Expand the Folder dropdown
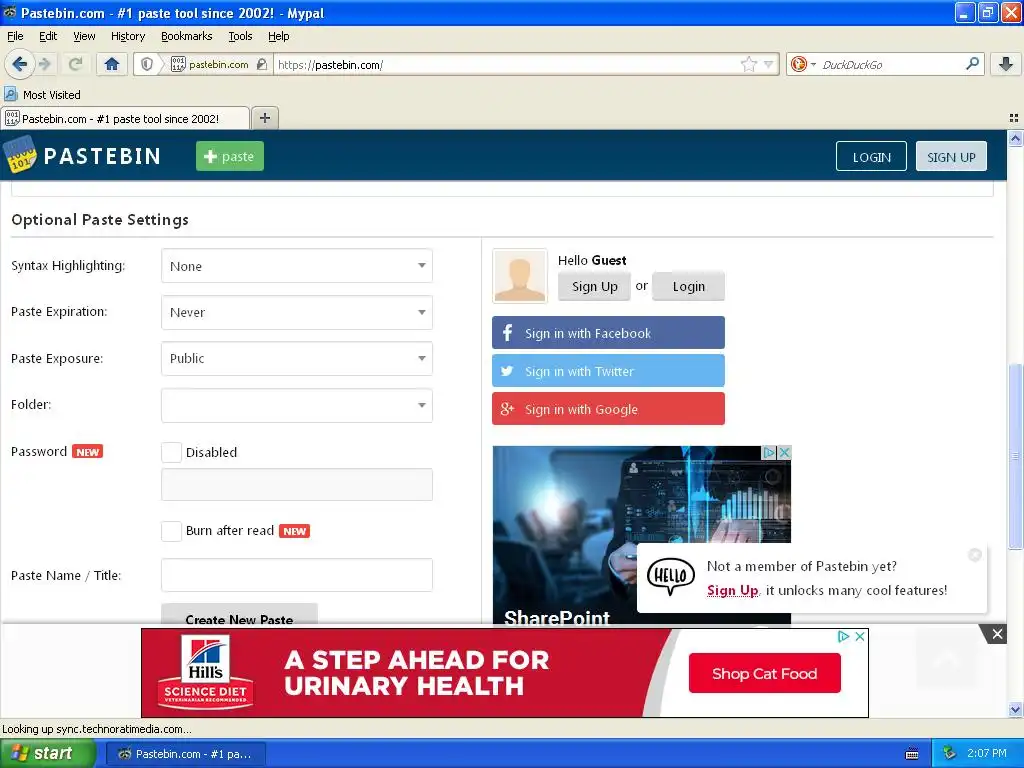Image resolution: width=1024 pixels, height=768 pixels. [296, 405]
